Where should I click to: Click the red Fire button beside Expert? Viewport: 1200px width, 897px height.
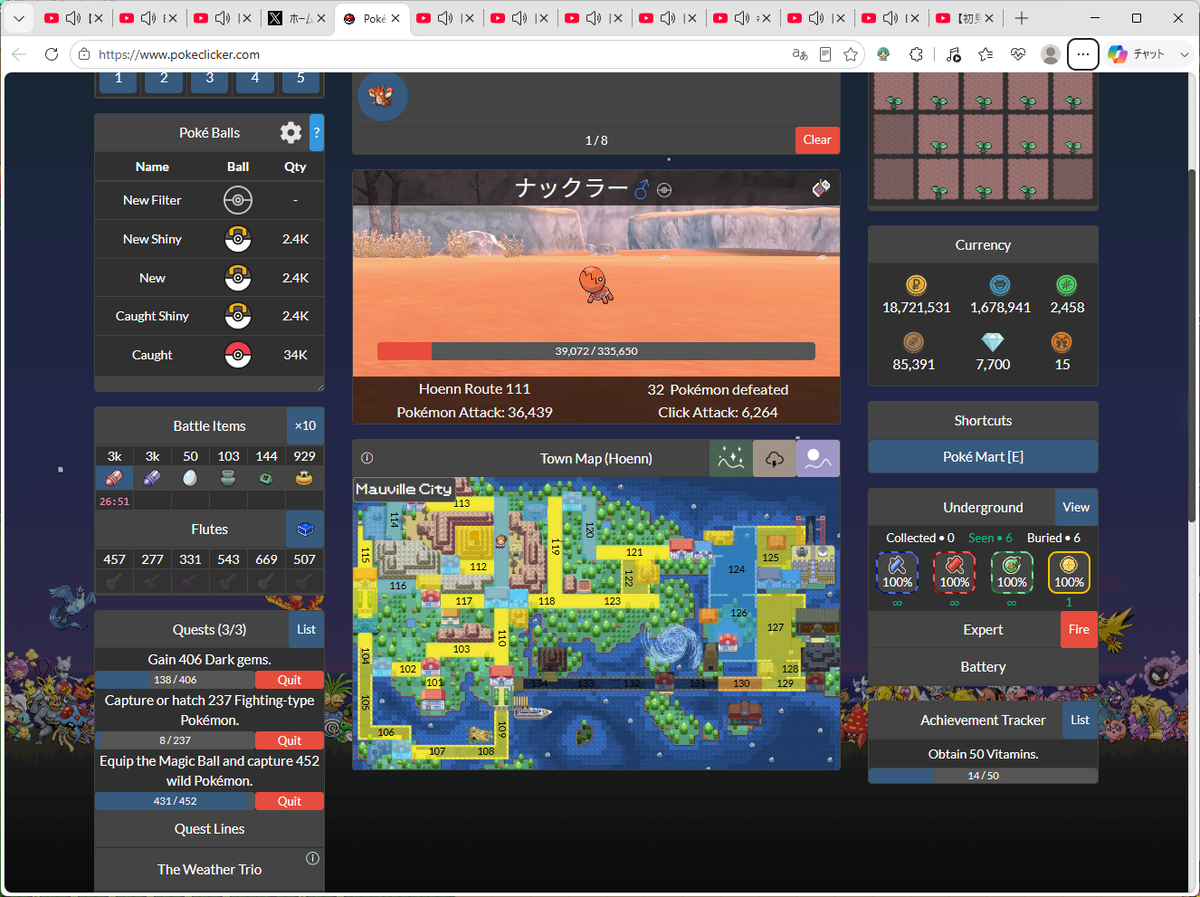[1079, 630]
